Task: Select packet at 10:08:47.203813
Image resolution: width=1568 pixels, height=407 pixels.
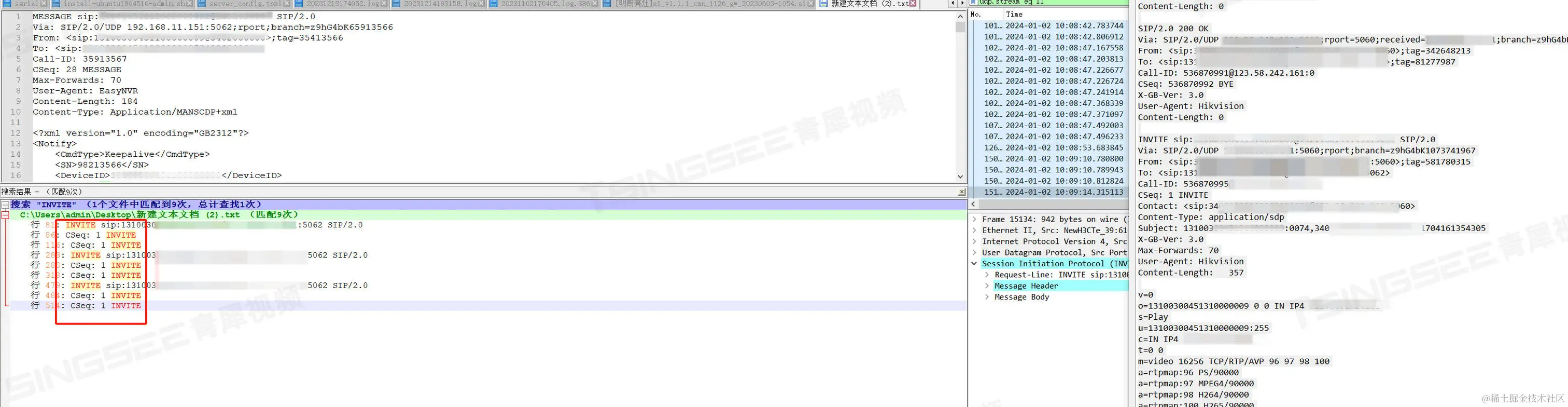Action: 1048,59
